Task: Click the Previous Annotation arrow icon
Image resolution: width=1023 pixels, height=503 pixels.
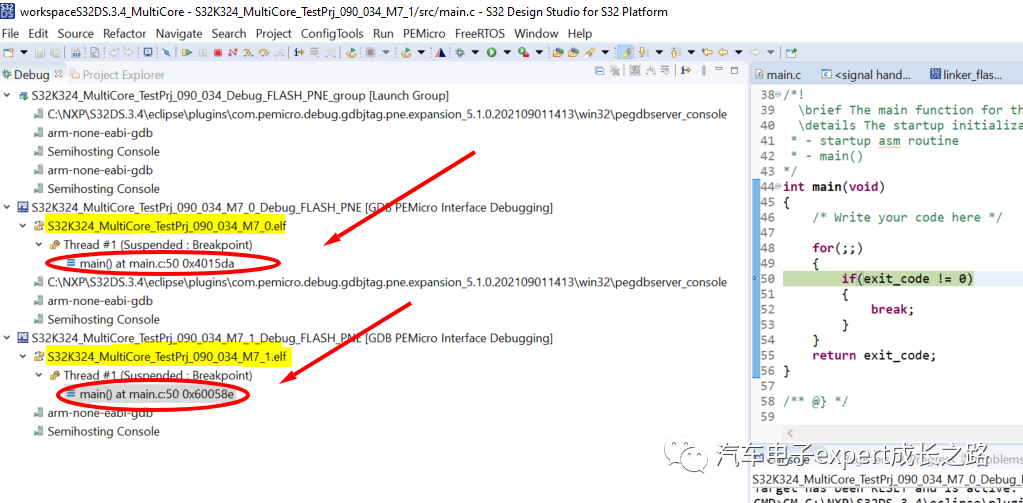Action: [675, 52]
